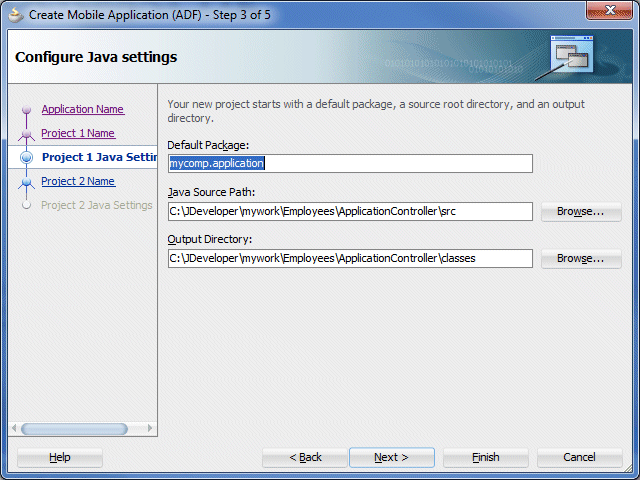This screenshot has height=480, width=640.
Task: Proceed with the Next button
Action: tap(392, 458)
